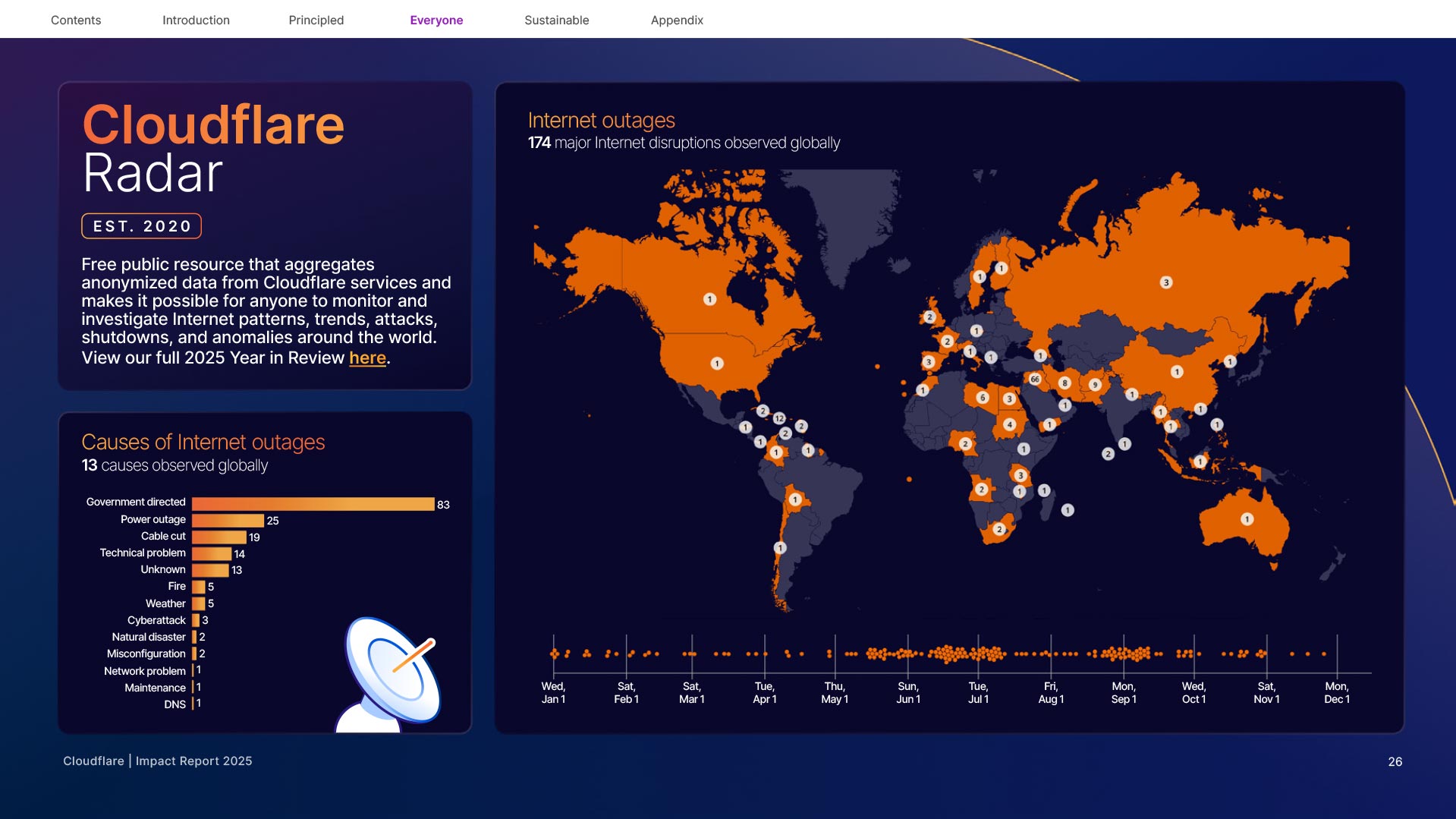Click the 'Fire' cause label
This screenshot has height=819, width=1456.
[177, 586]
